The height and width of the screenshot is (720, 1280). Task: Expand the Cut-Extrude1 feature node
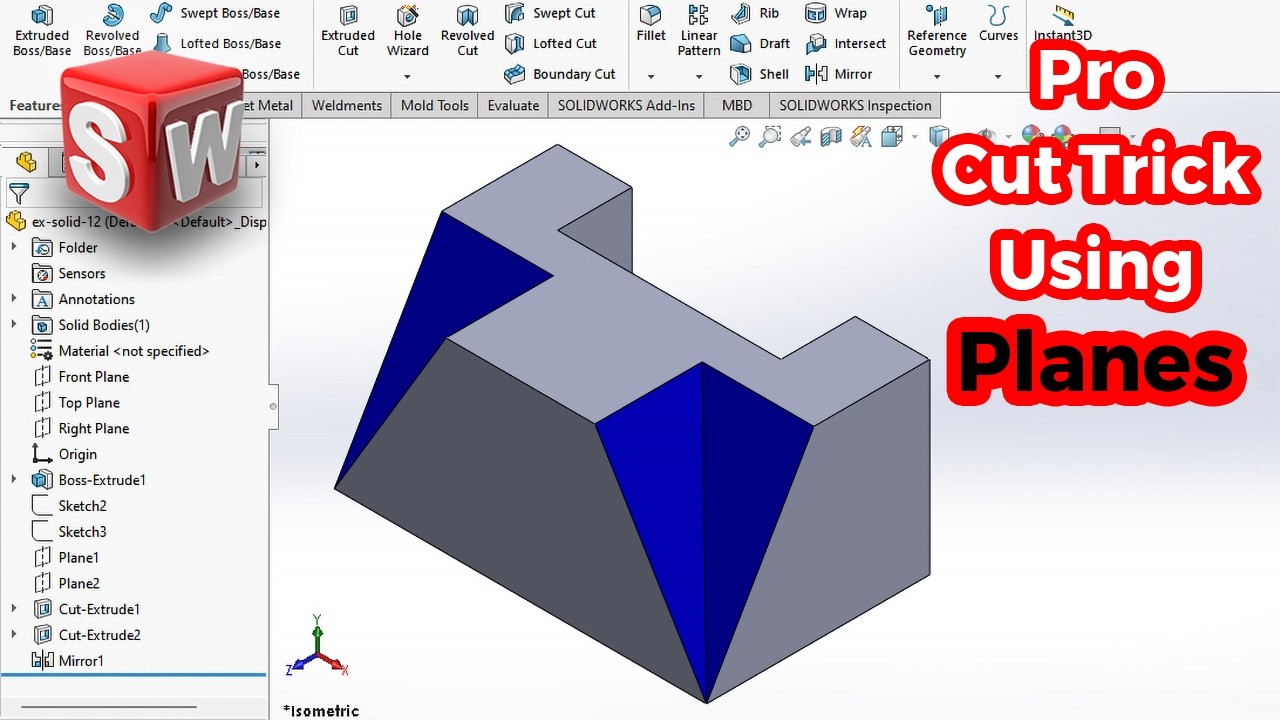pos(13,609)
